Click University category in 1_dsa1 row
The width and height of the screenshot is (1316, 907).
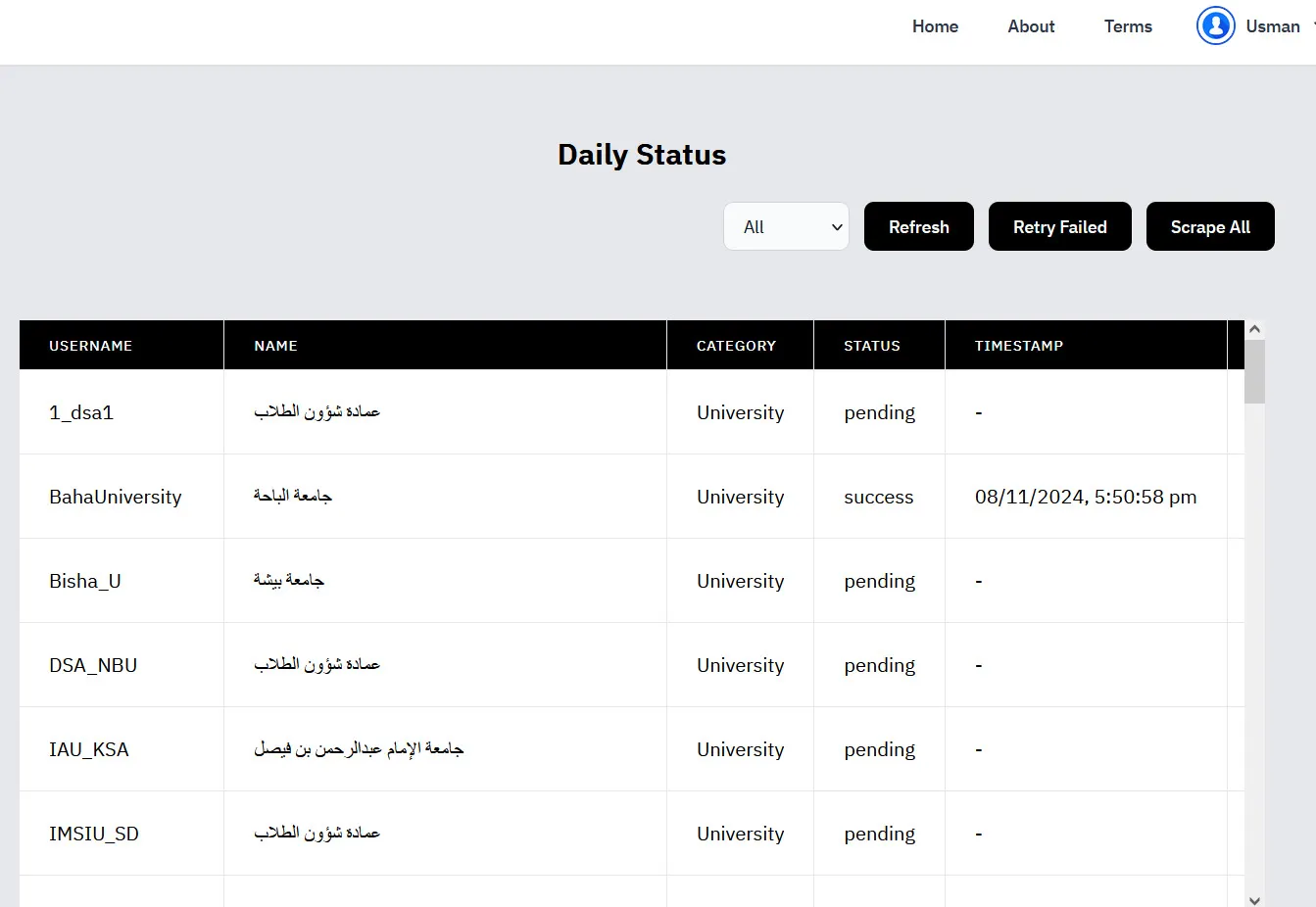click(x=740, y=412)
